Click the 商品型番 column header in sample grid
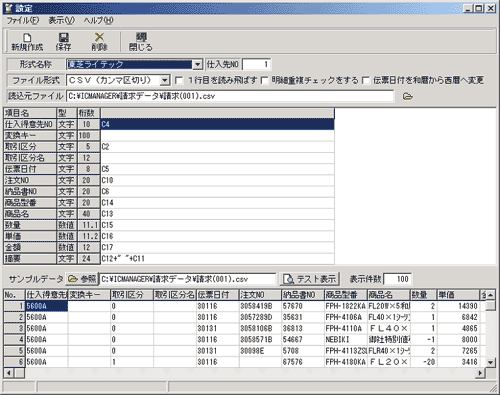The height and width of the screenshot is (395, 500). coord(346,295)
